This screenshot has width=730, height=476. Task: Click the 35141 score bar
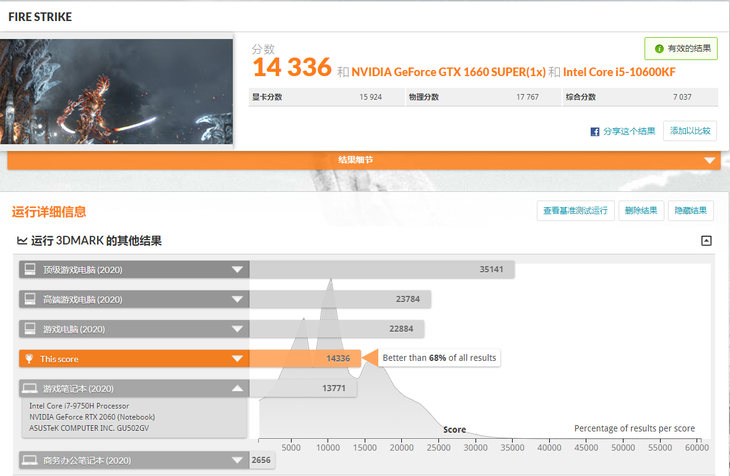(382, 270)
